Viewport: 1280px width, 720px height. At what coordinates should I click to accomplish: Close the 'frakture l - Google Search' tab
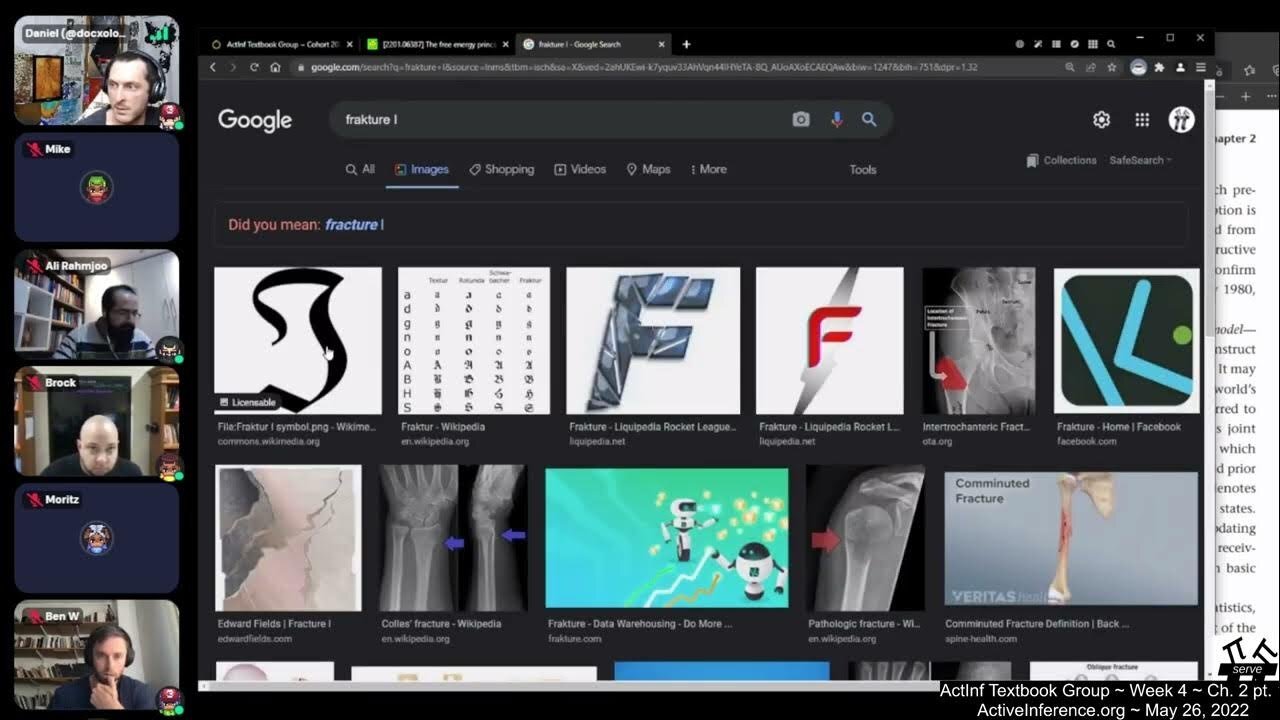coord(662,44)
